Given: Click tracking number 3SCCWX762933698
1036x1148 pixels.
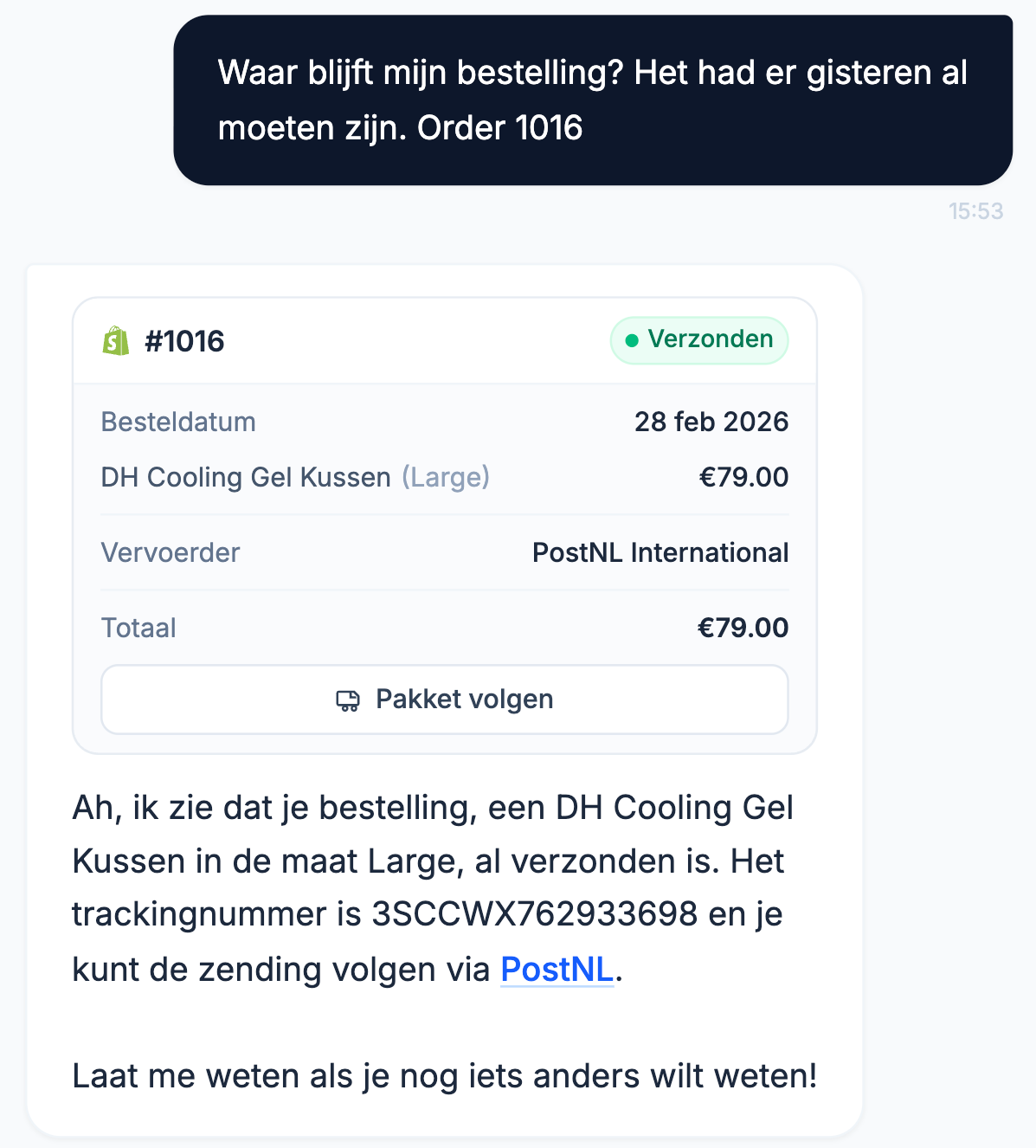Looking at the screenshot, I should click(534, 915).
